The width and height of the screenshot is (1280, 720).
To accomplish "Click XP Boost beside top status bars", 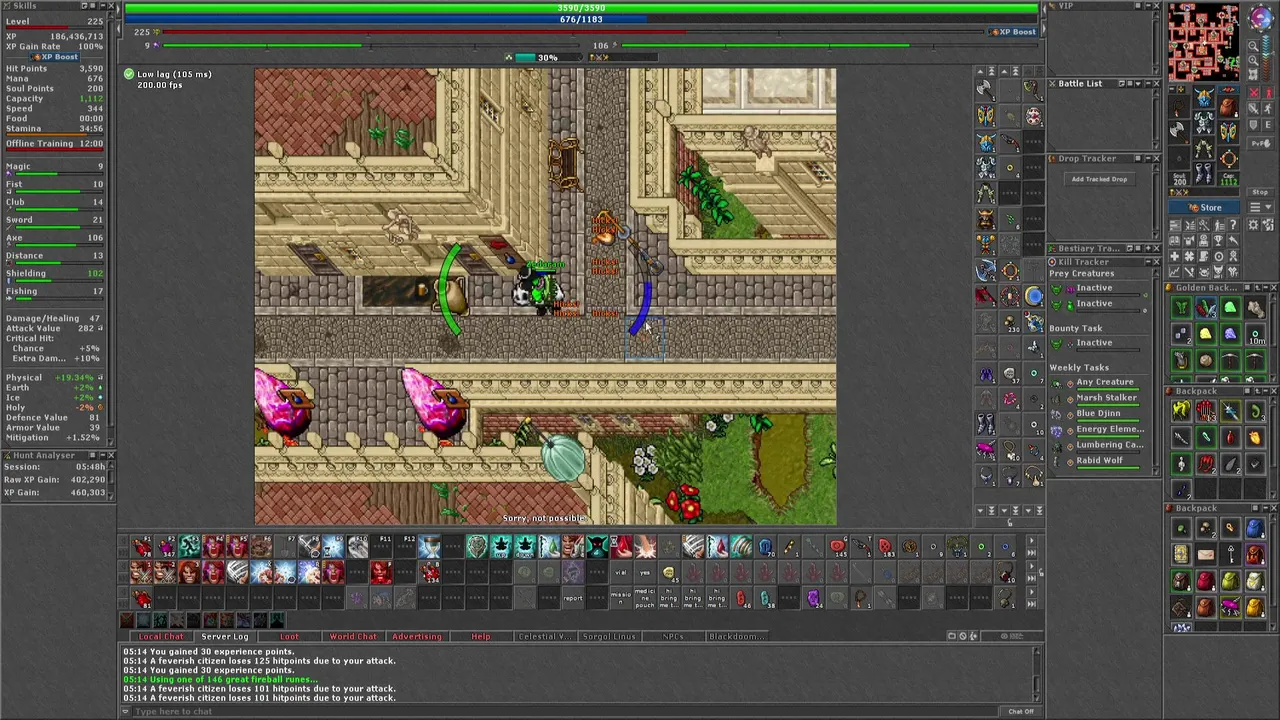I will click(x=1012, y=32).
